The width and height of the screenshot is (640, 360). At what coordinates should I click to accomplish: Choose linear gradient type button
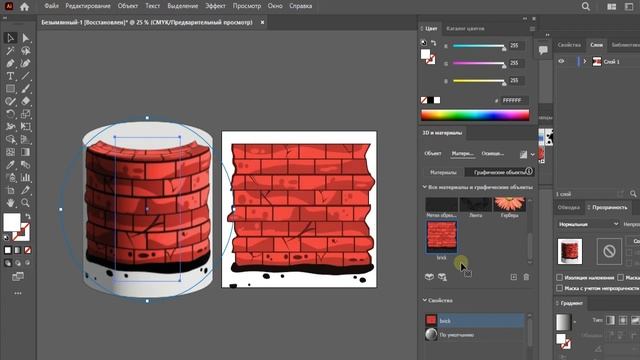(x=611, y=320)
